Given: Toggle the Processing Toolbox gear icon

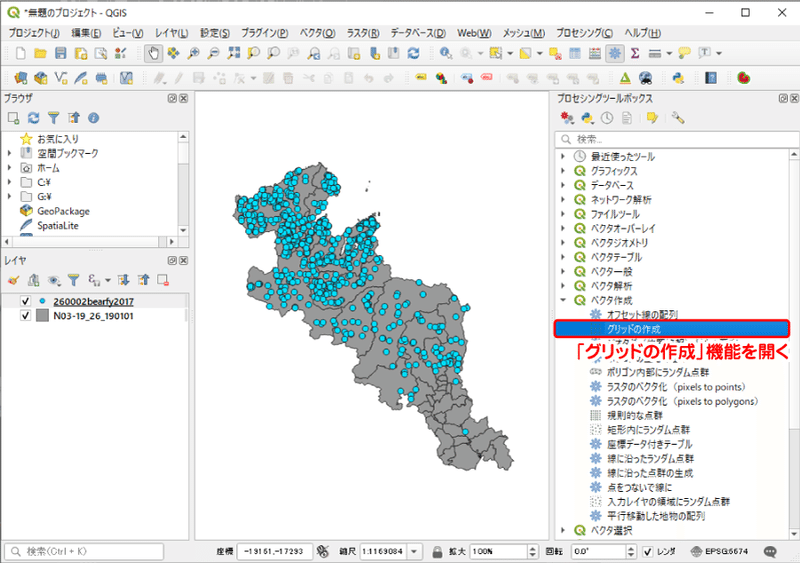Looking at the screenshot, I should click(615, 53).
